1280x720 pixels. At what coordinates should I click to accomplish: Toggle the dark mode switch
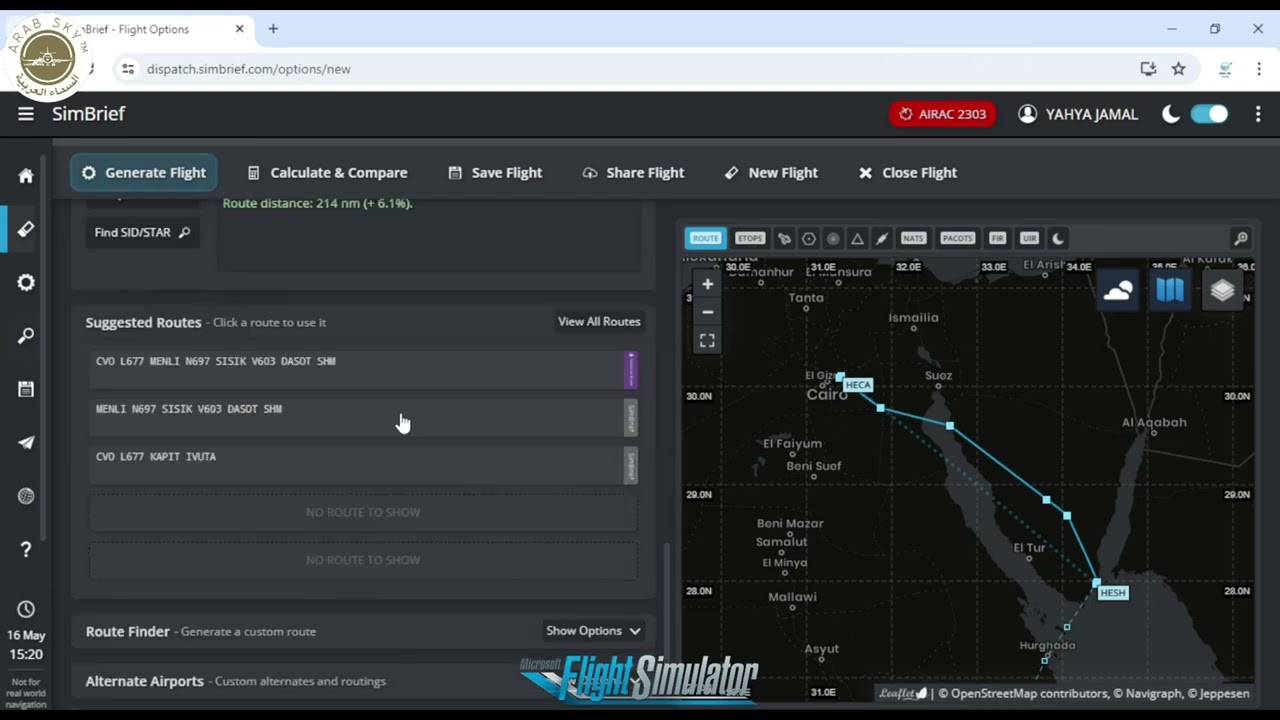(x=1209, y=114)
